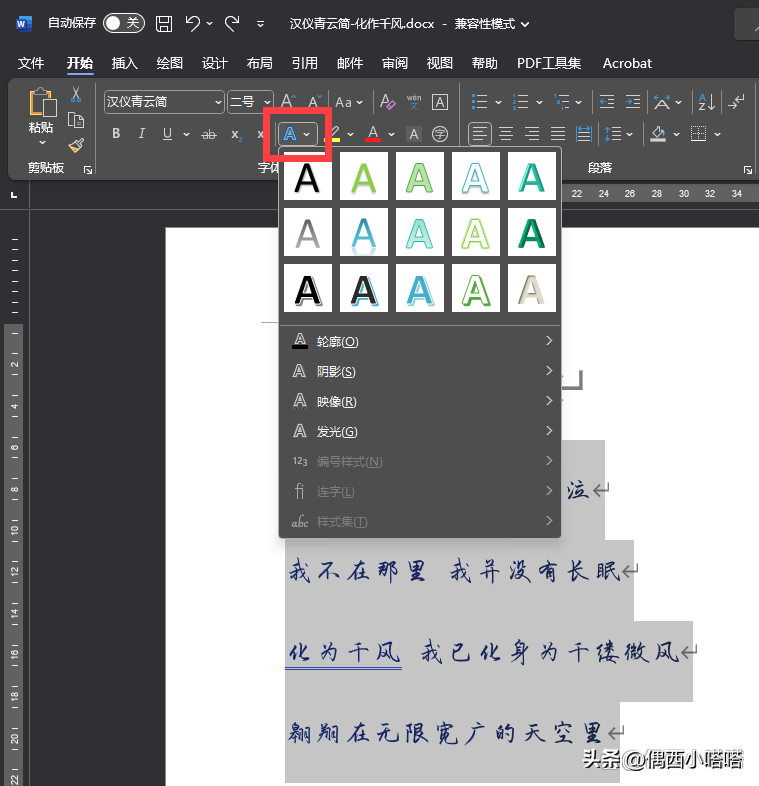Choose the dark green gradient text effect
Screen dimensions: 759x786
click(531, 234)
